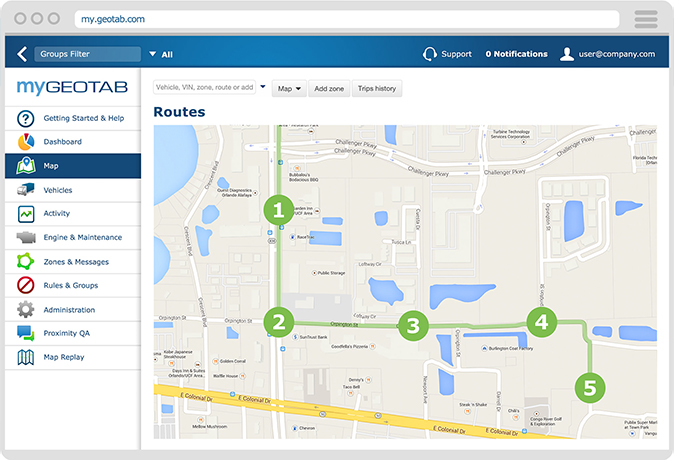The width and height of the screenshot is (674, 460).
Task: Select route stop marker 2
Action: [279, 322]
